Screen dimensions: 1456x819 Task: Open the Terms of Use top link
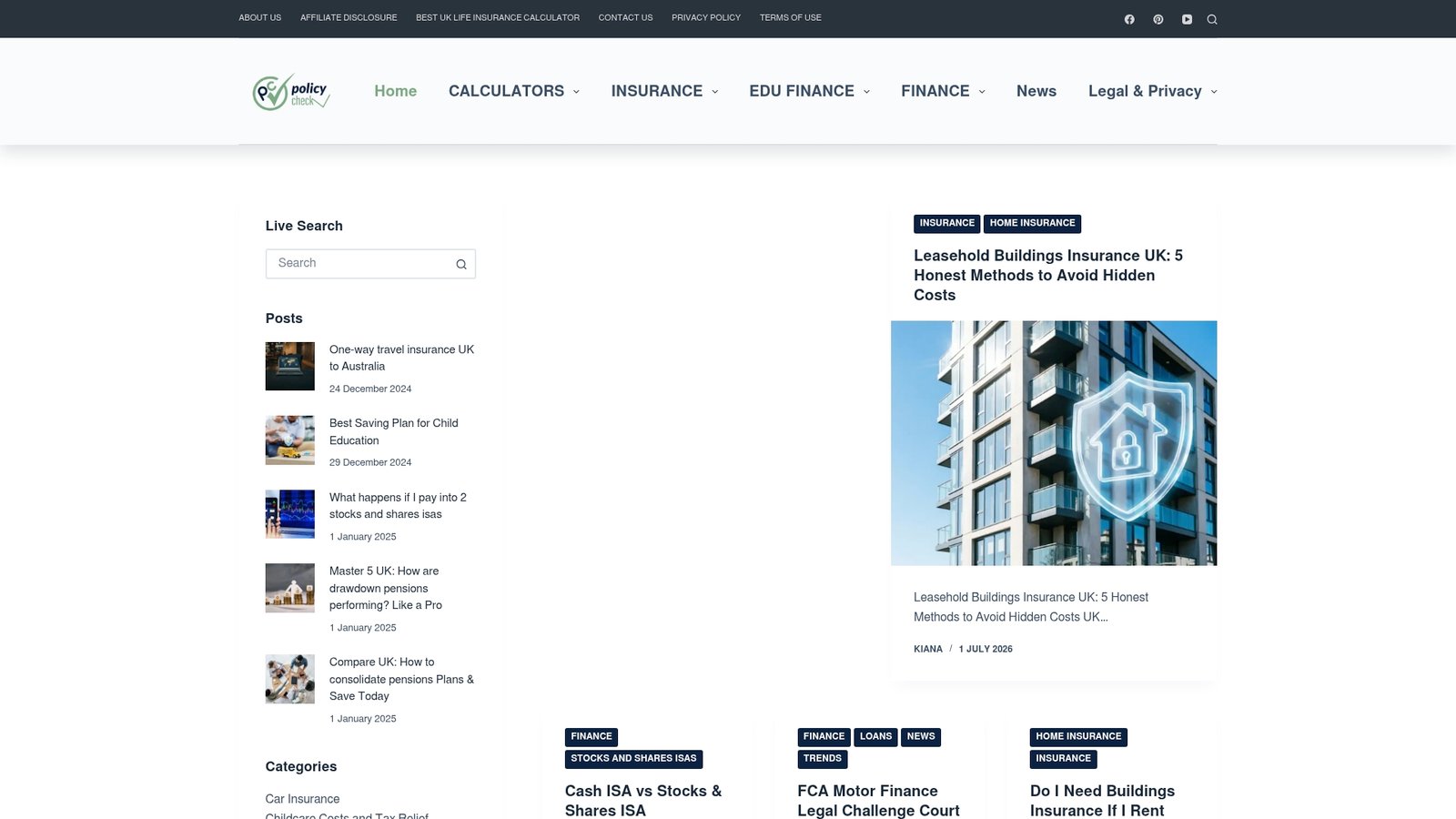(x=791, y=18)
